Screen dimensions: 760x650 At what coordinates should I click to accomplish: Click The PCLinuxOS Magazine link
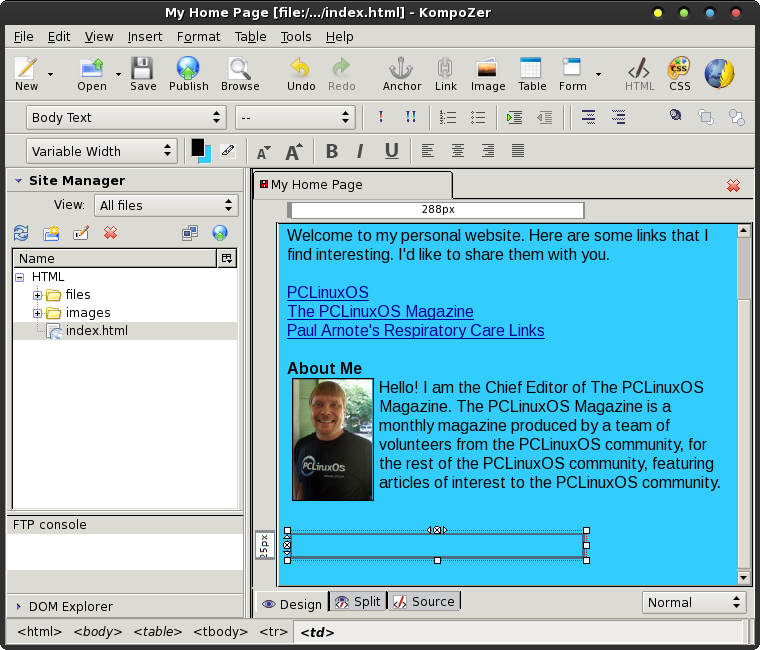380,311
